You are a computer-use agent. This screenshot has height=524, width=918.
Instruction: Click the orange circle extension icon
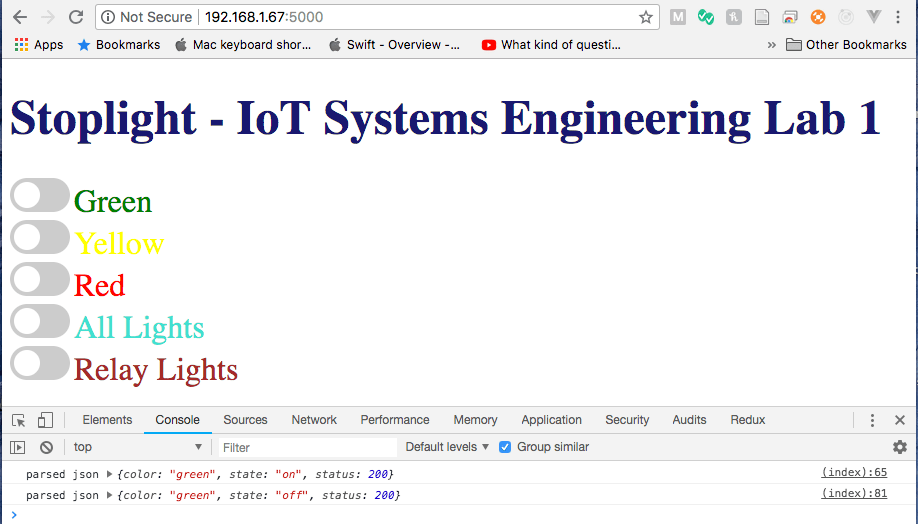(818, 17)
